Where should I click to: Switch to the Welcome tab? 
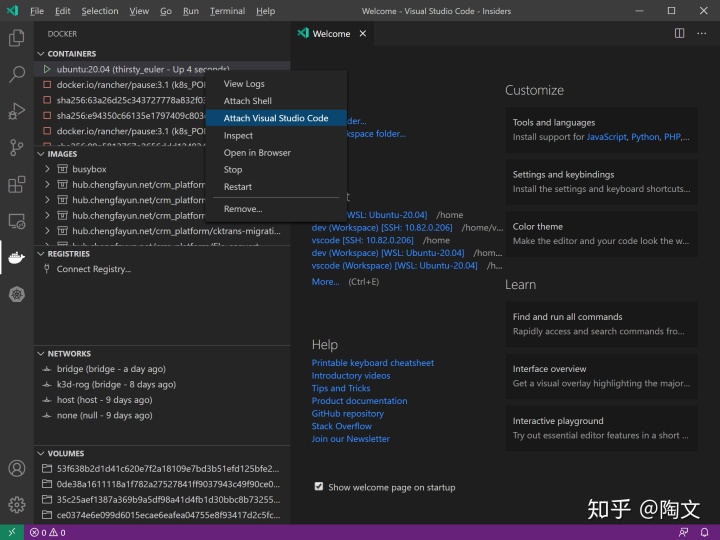332,34
